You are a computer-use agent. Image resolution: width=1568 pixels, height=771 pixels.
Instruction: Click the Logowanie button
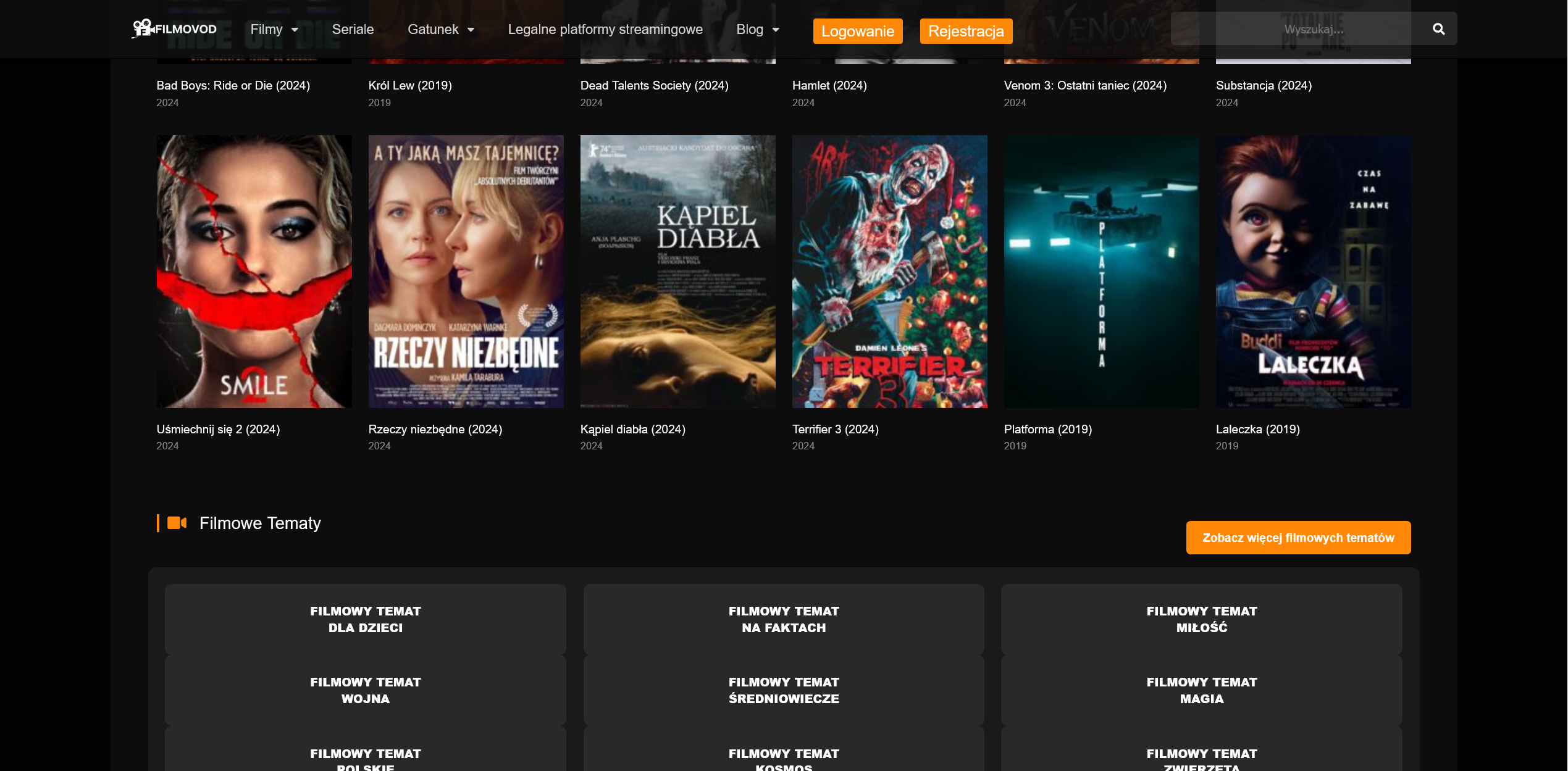point(858,31)
